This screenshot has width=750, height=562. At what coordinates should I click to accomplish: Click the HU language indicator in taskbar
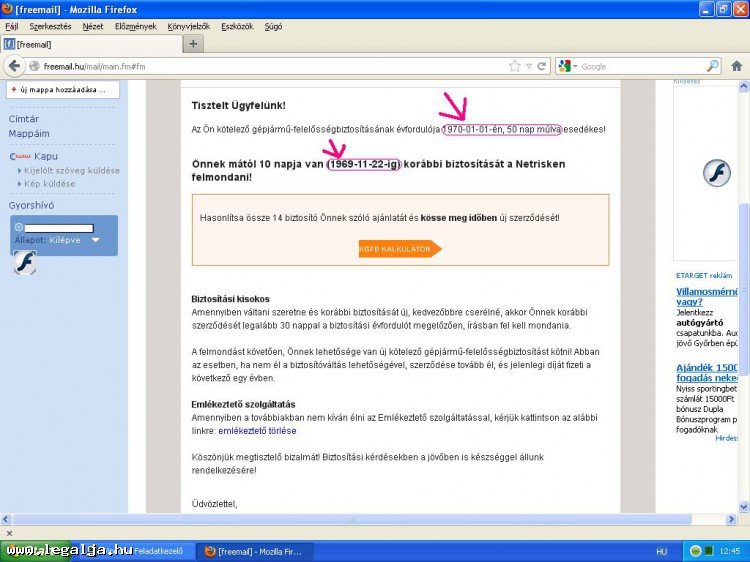tap(661, 551)
